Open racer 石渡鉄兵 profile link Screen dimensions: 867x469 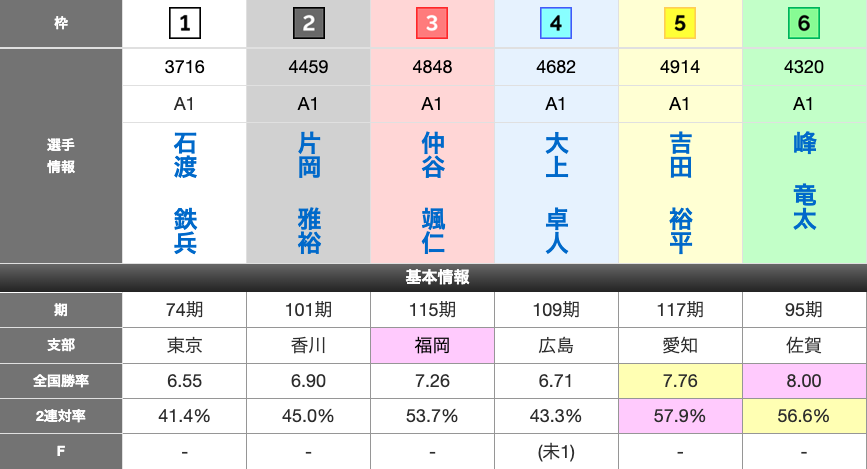point(185,193)
